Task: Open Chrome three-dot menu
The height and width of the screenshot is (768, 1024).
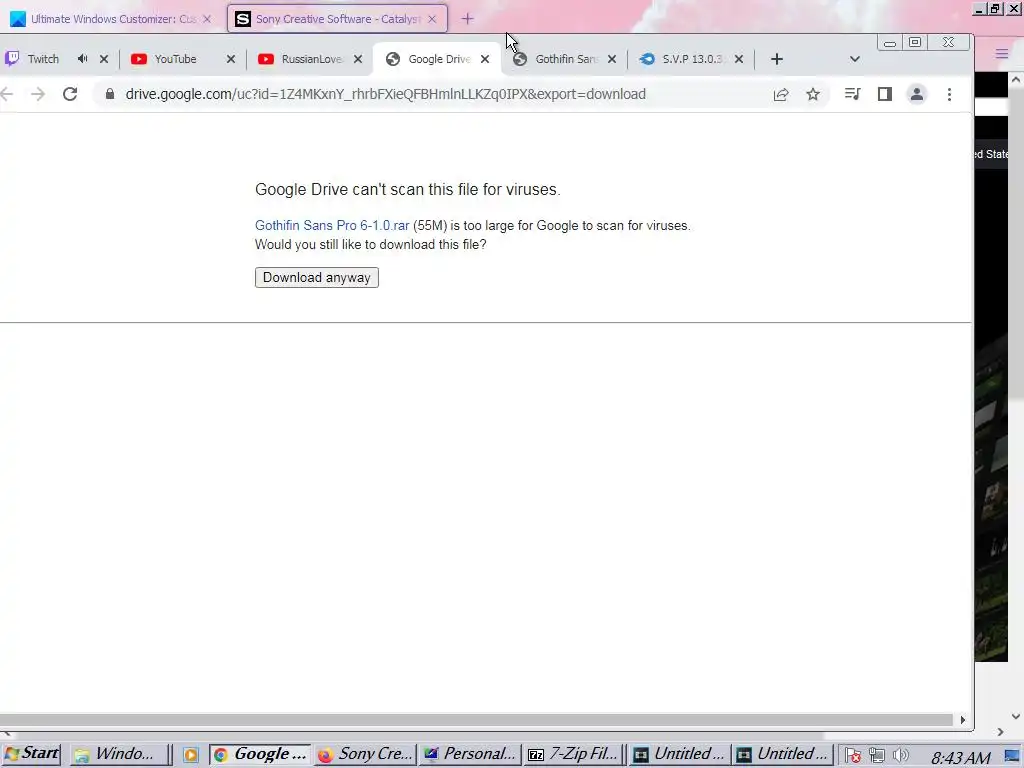Action: [950, 94]
